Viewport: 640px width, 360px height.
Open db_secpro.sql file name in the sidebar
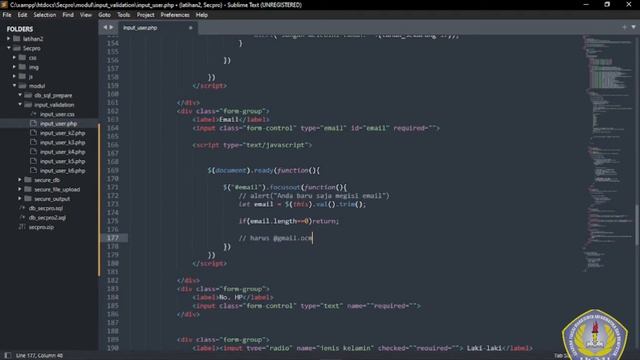tap(46, 208)
